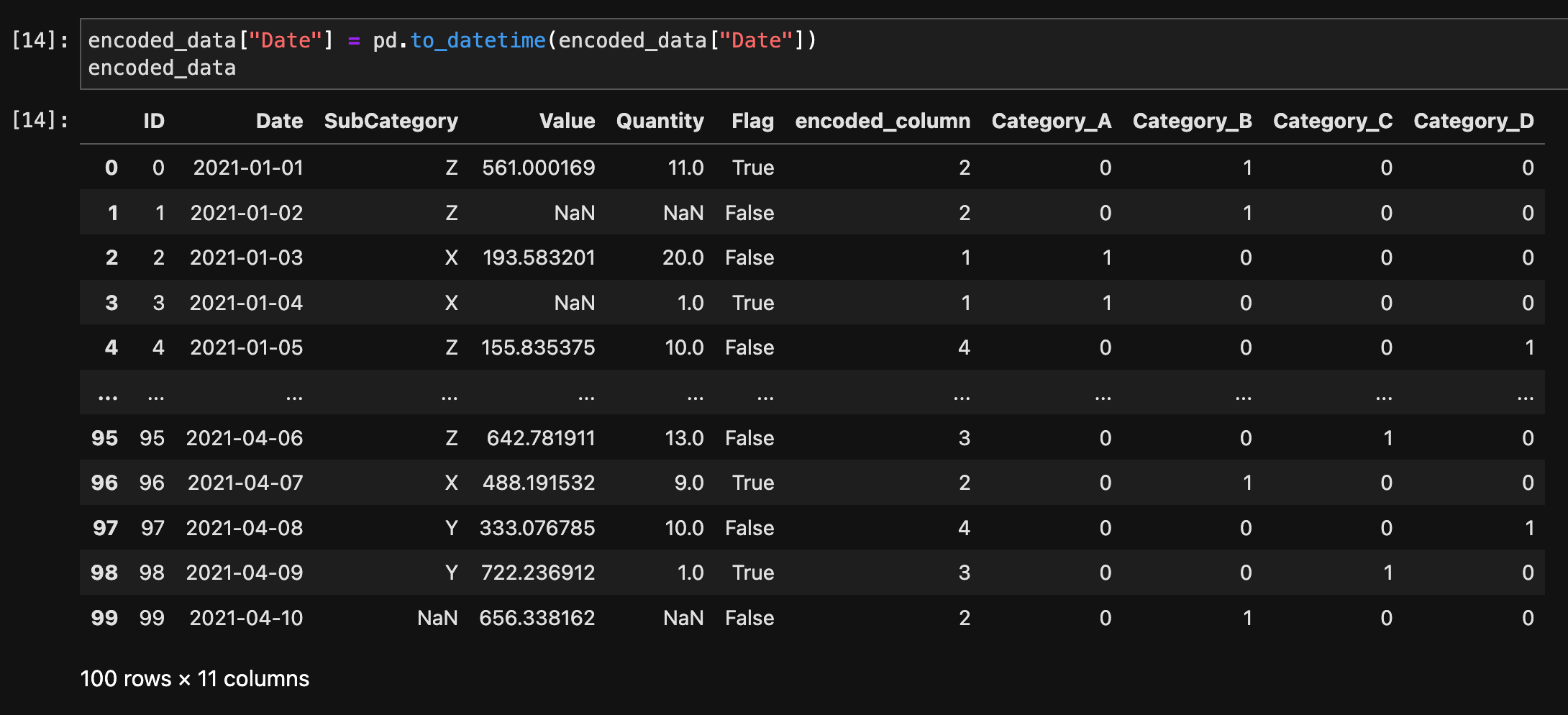The width and height of the screenshot is (1568, 715).
Task: Click the date cell 2021-01-02
Action: click(x=247, y=213)
